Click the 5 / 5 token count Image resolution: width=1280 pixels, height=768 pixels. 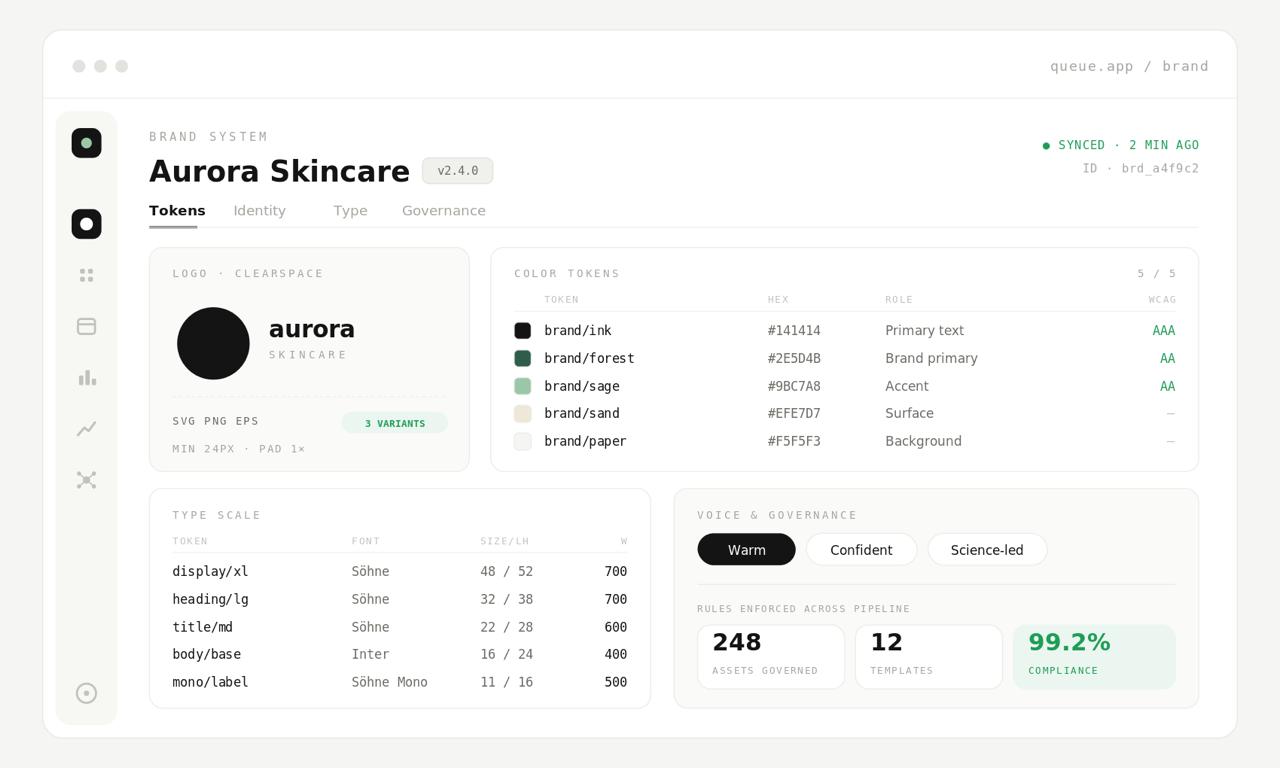[x=1156, y=273]
